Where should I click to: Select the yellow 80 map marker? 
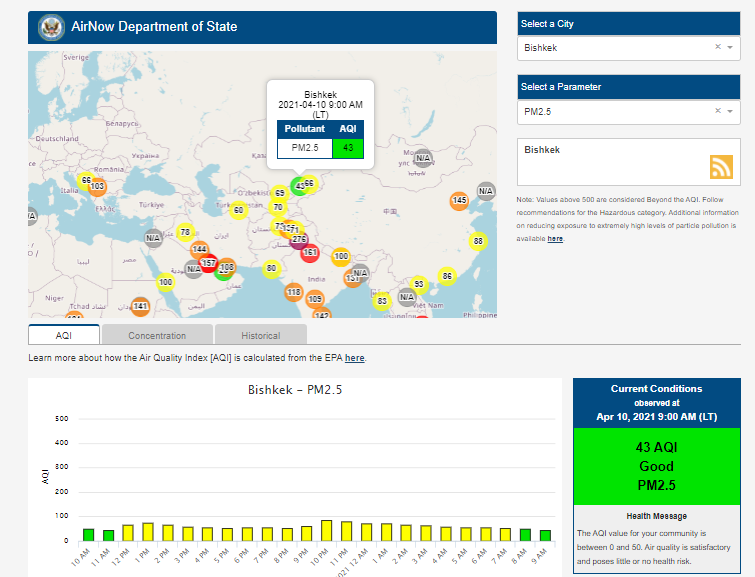(x=271, y=268)
